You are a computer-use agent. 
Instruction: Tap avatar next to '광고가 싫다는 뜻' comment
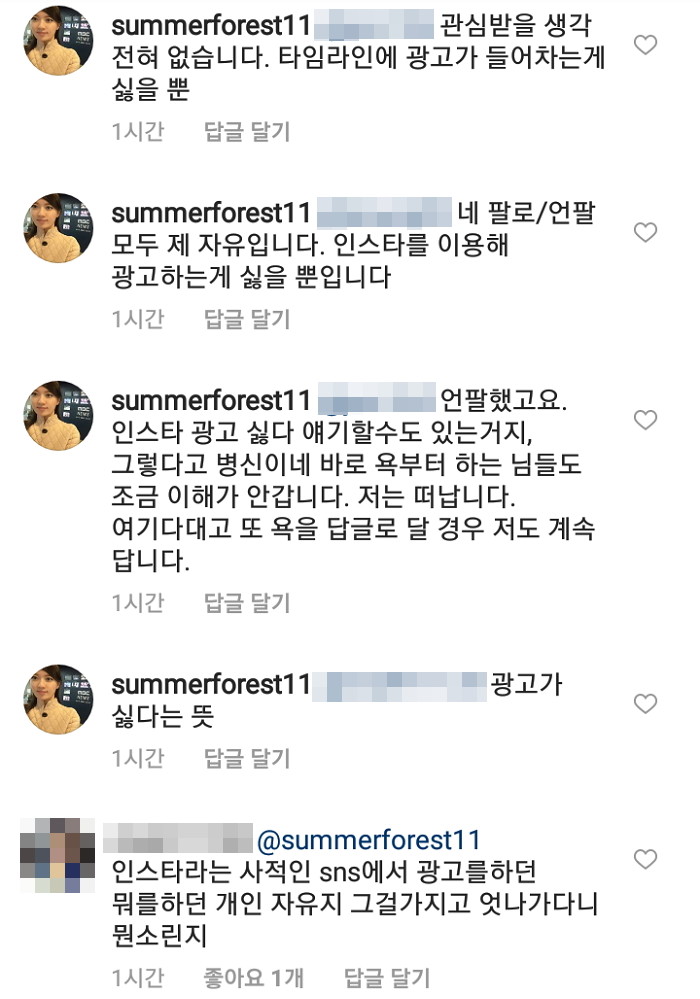tap(58, 699)
